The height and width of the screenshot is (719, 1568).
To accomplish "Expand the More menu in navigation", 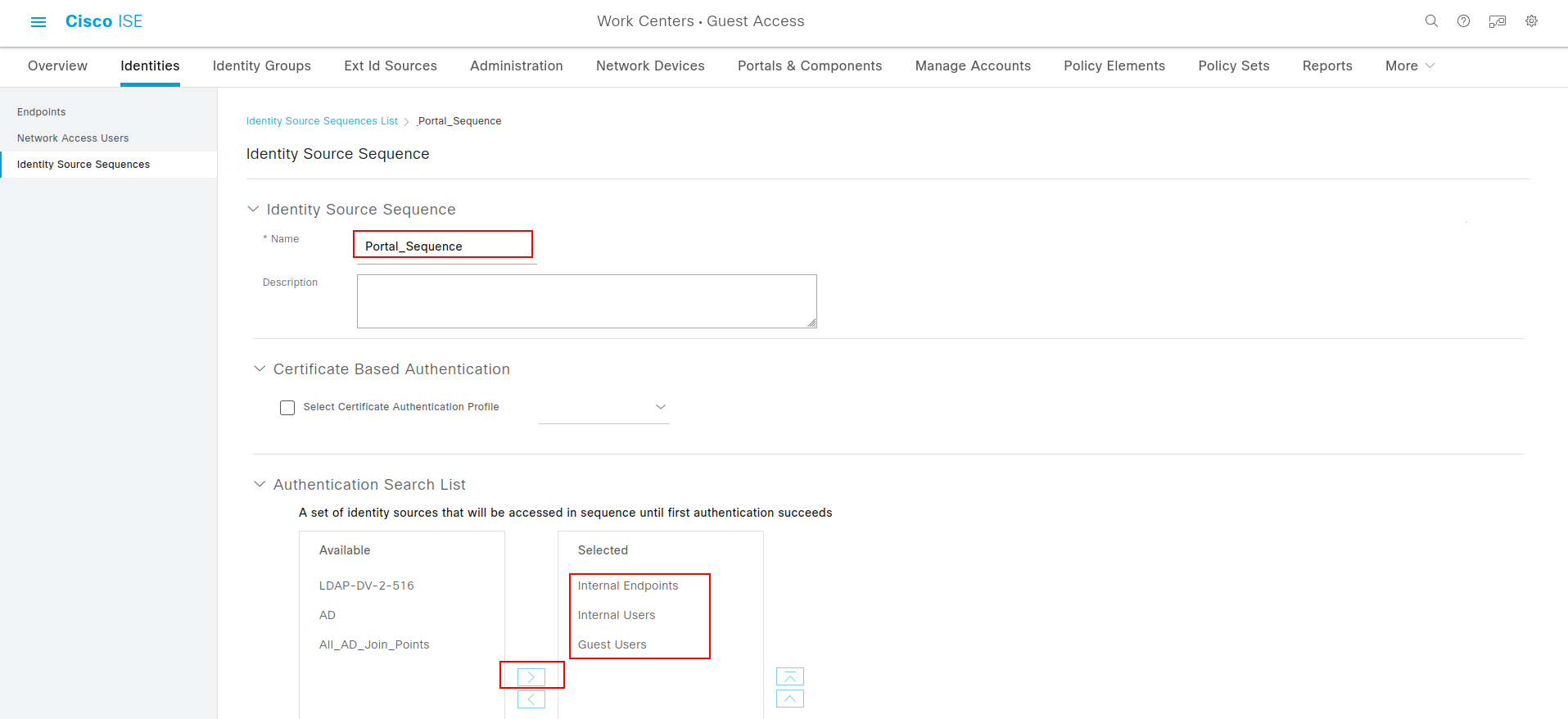I will point(1409,66).
